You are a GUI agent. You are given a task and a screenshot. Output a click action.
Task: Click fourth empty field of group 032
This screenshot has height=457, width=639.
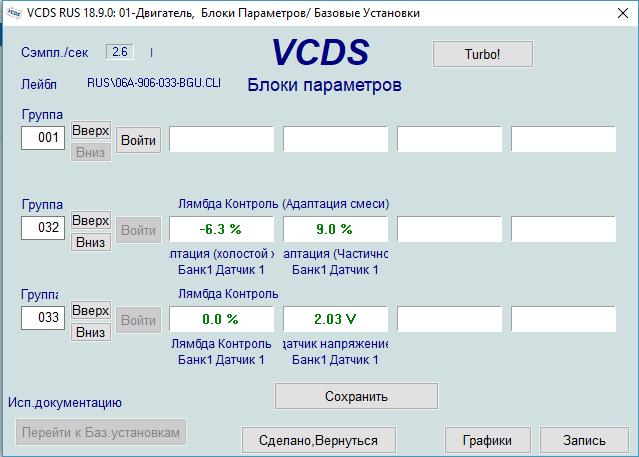(563, 229)
